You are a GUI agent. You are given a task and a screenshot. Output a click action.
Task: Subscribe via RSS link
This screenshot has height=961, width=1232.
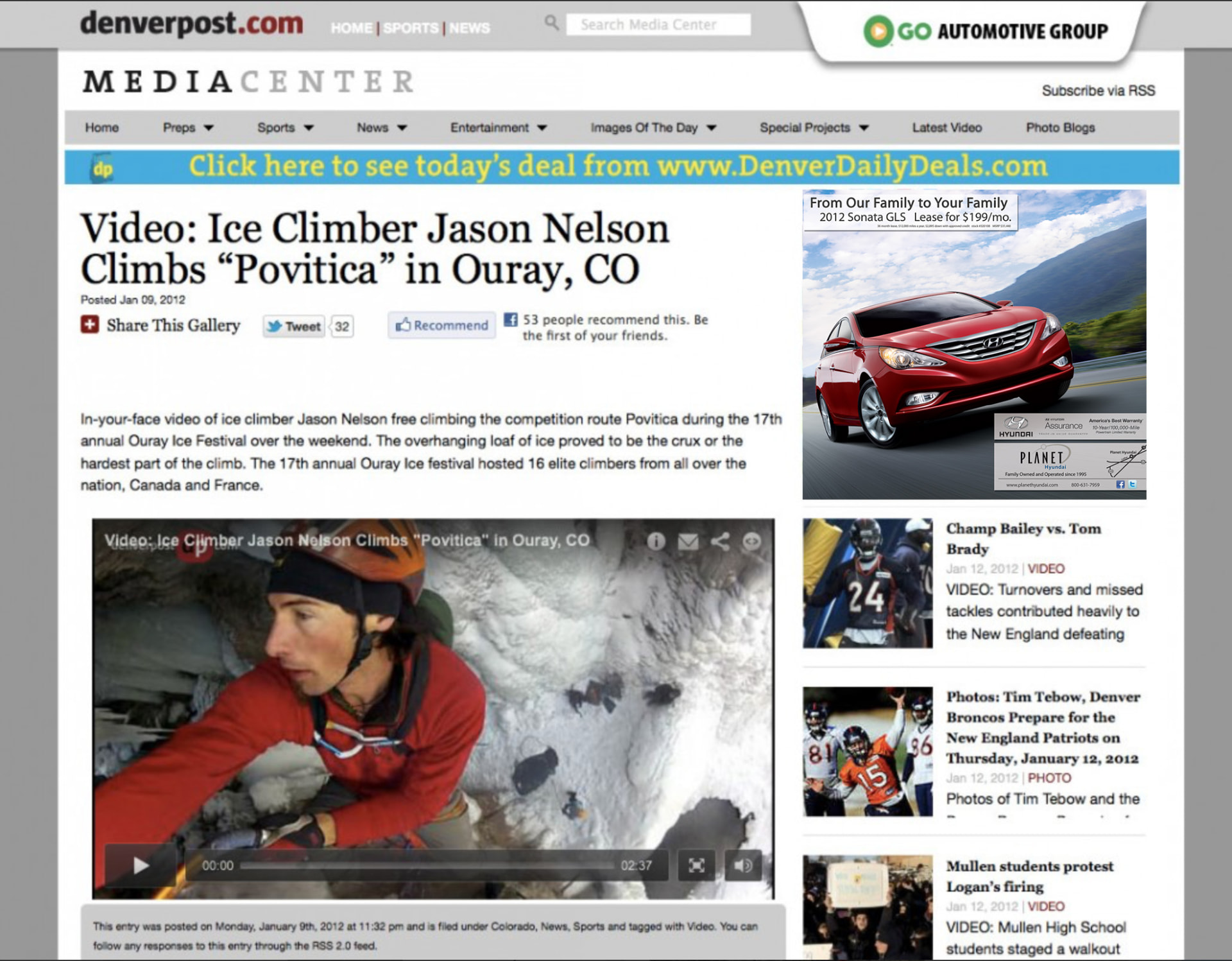(1098, 91)
